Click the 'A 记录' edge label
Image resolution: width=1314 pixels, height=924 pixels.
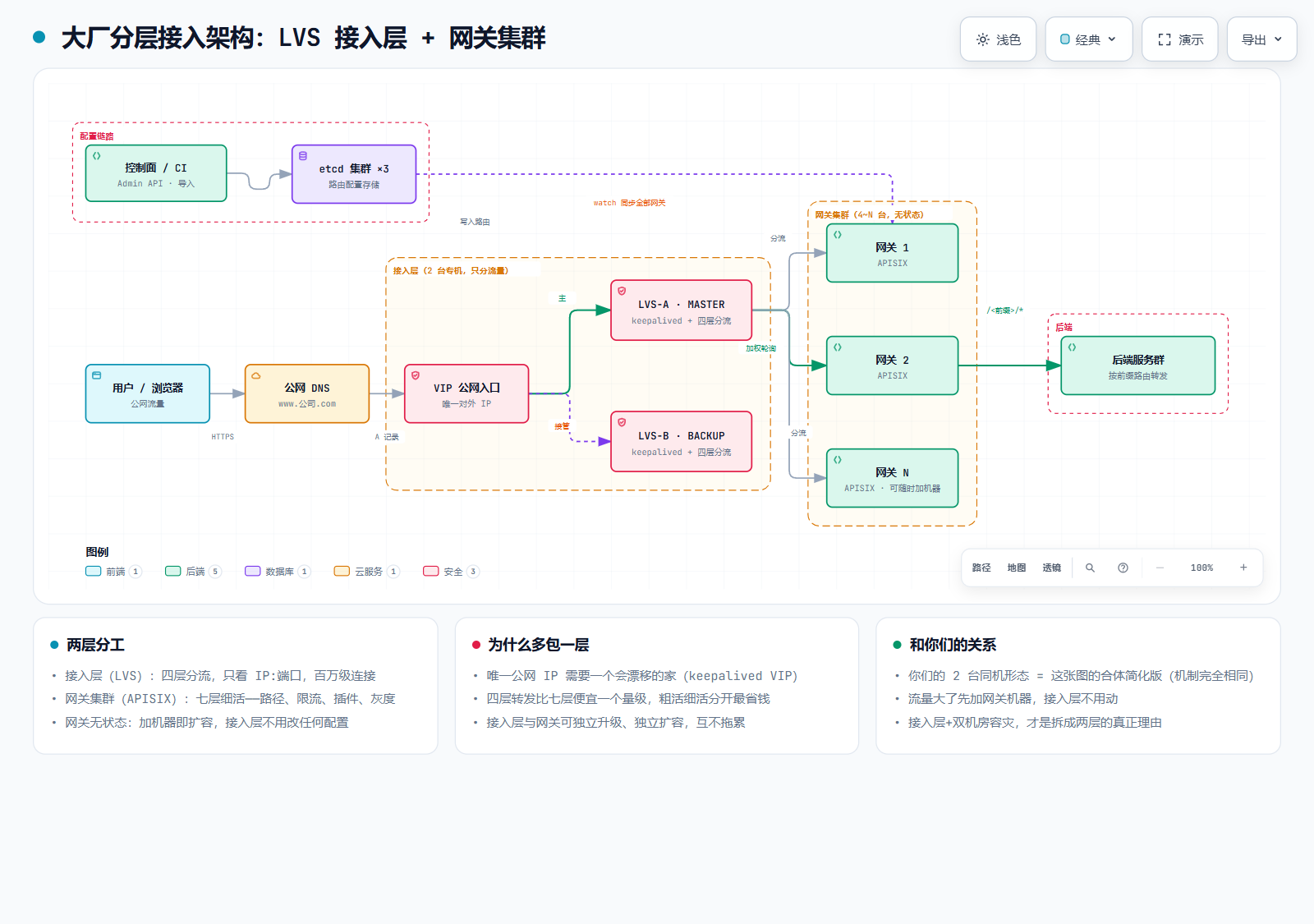387,437
